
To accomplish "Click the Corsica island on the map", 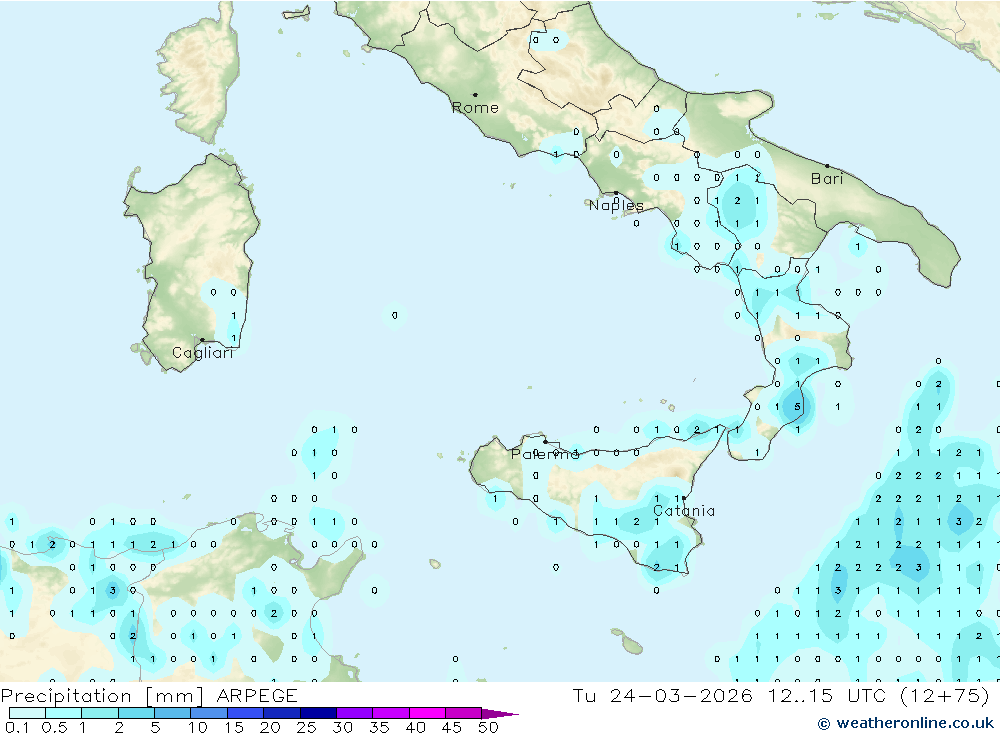I will [200, 73].
